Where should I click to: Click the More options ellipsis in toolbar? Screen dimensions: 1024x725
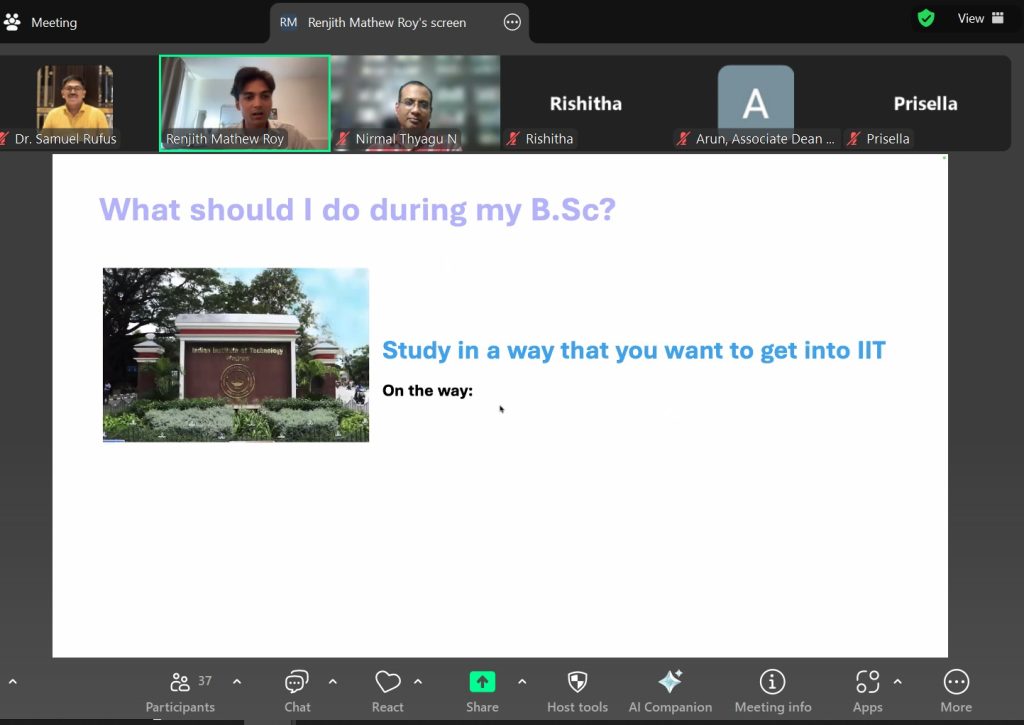[x=956, y=691]
